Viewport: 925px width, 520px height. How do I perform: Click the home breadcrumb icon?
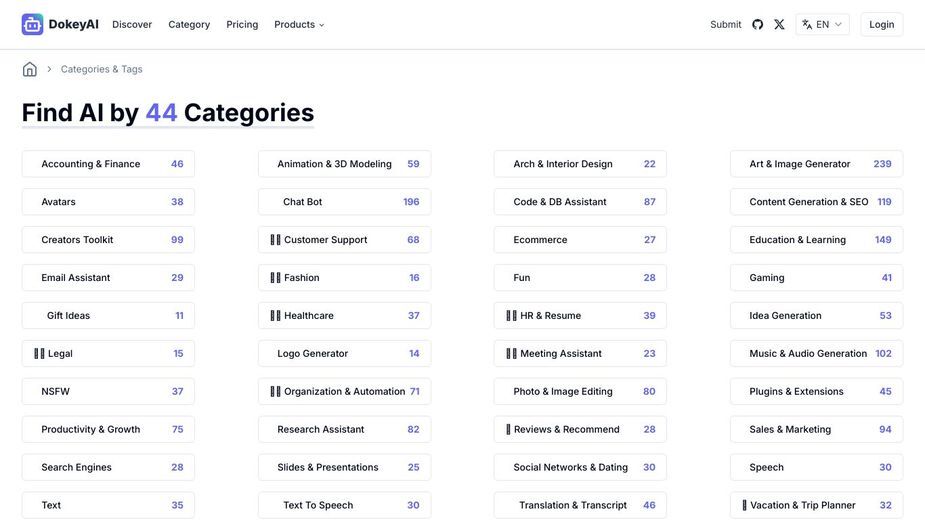click(29, 69)
